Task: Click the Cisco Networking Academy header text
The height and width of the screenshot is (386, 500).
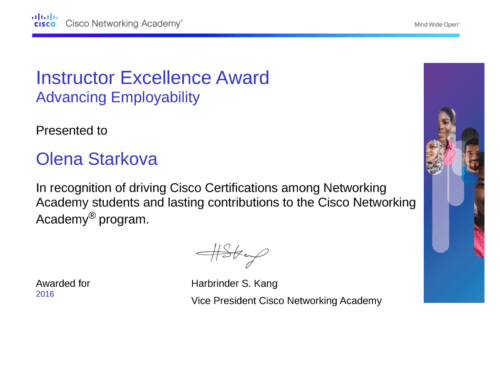Action: [124, 24]
